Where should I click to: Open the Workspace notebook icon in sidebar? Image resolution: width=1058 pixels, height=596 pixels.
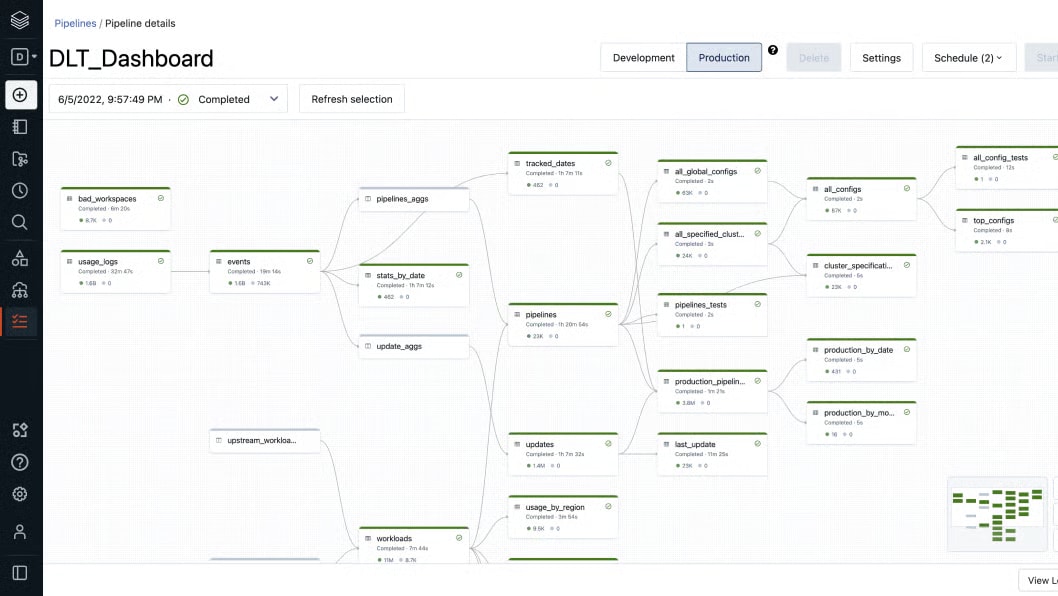(20, 127)
